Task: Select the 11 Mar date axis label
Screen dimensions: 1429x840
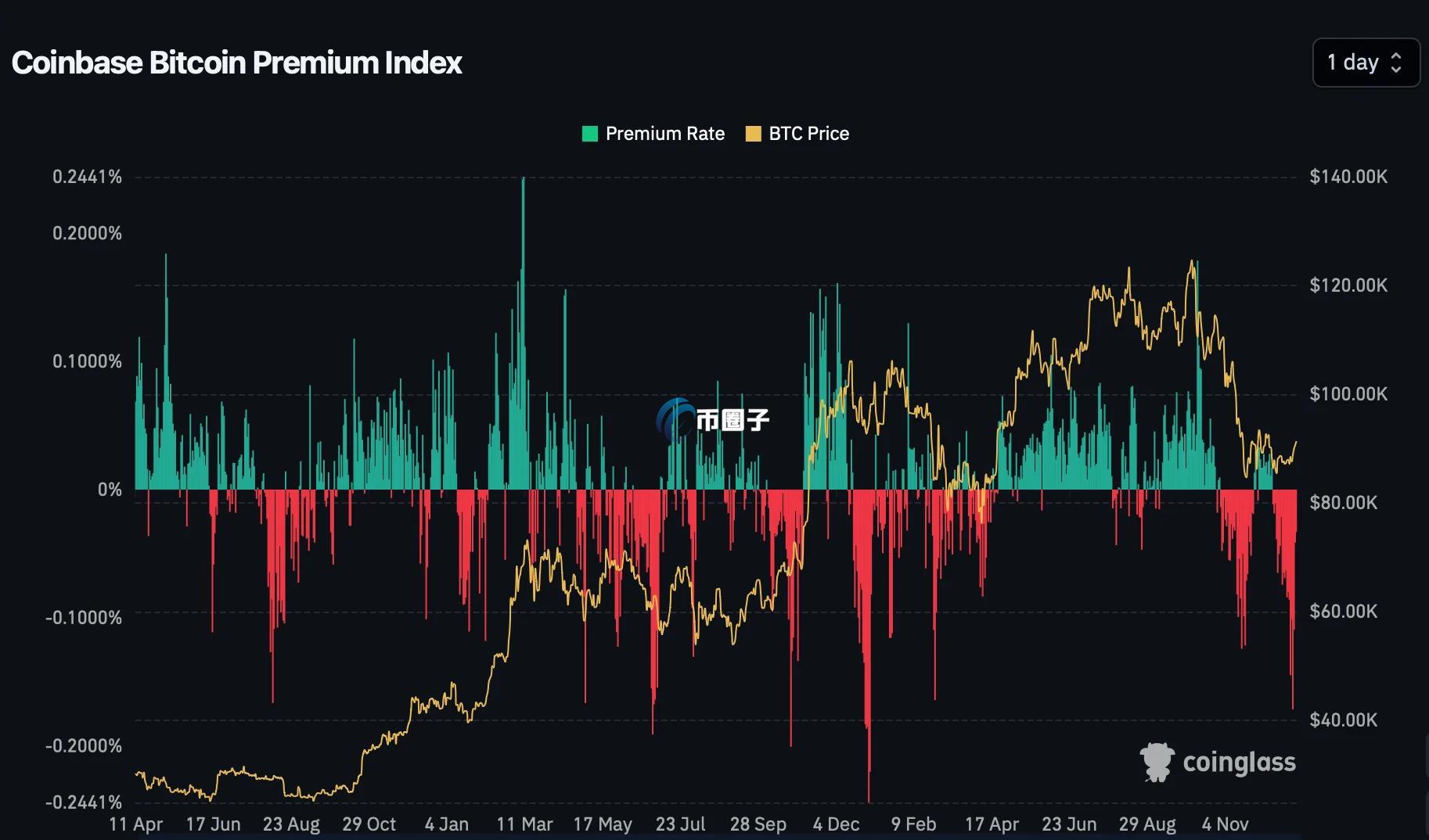Action: 524,824
